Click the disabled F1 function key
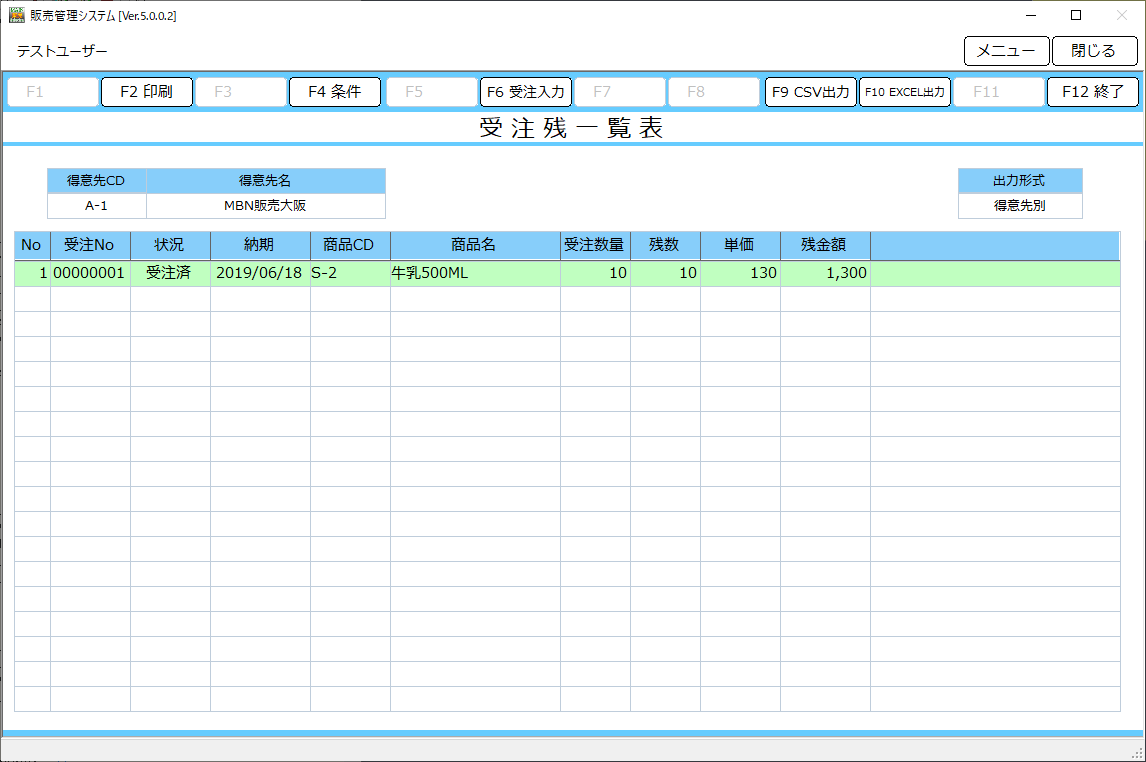 [53, 92]
